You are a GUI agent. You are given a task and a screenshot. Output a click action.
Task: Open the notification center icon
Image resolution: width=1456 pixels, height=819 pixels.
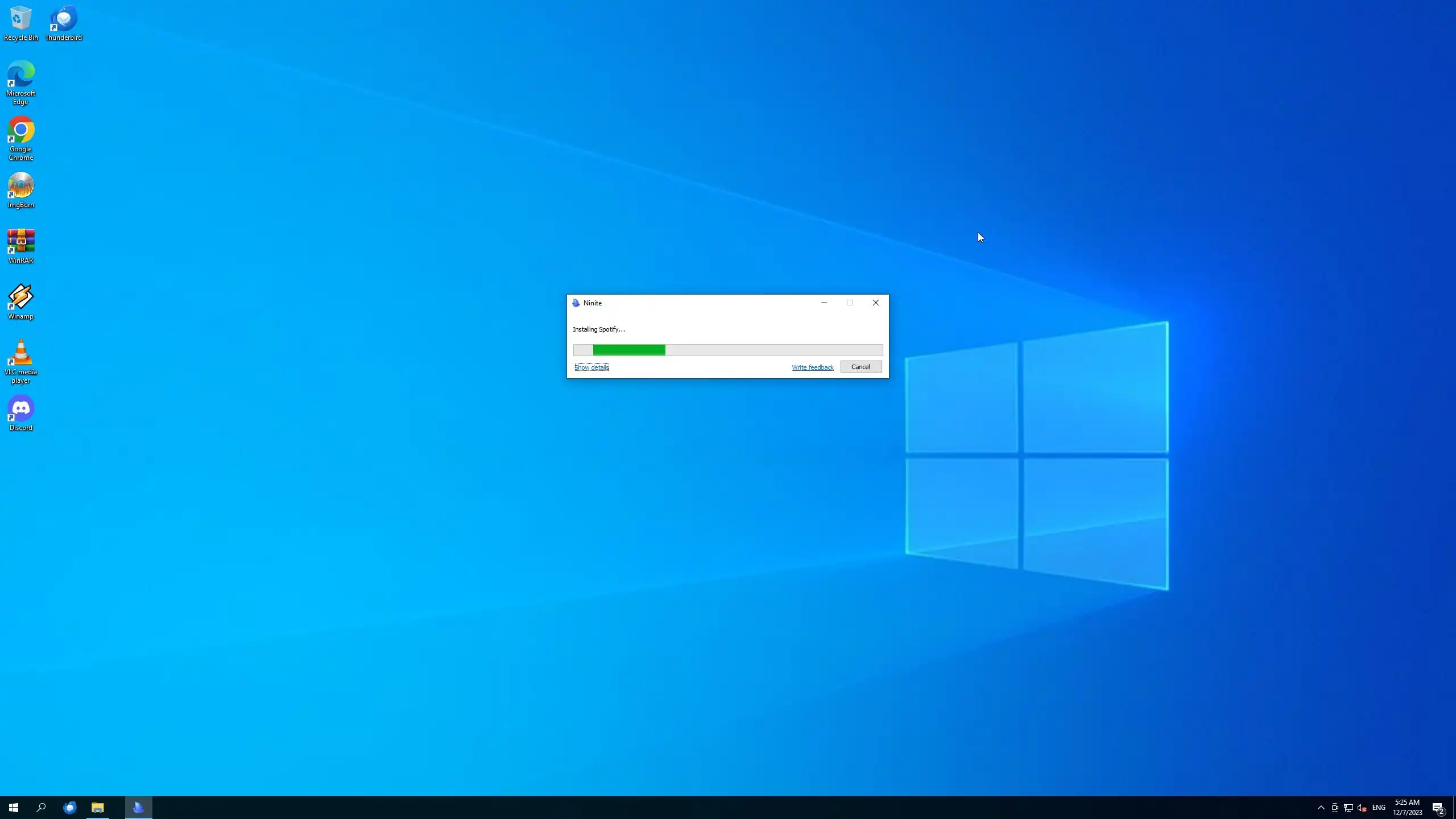(x=1438, y=808)
